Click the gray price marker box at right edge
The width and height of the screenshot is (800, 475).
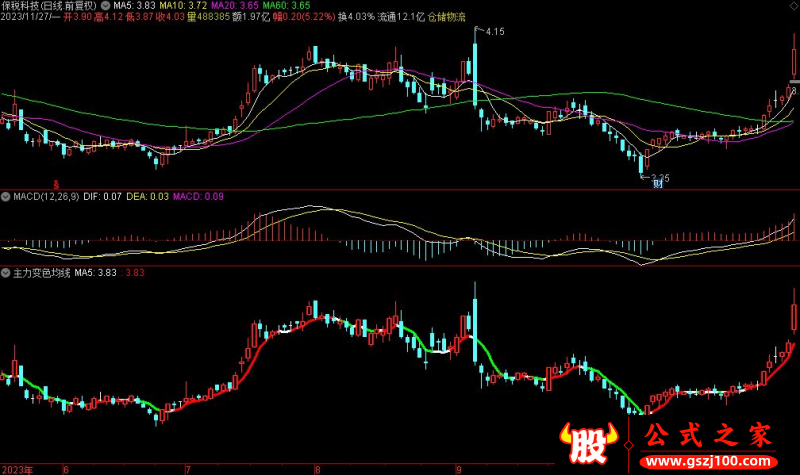[795, 82]
